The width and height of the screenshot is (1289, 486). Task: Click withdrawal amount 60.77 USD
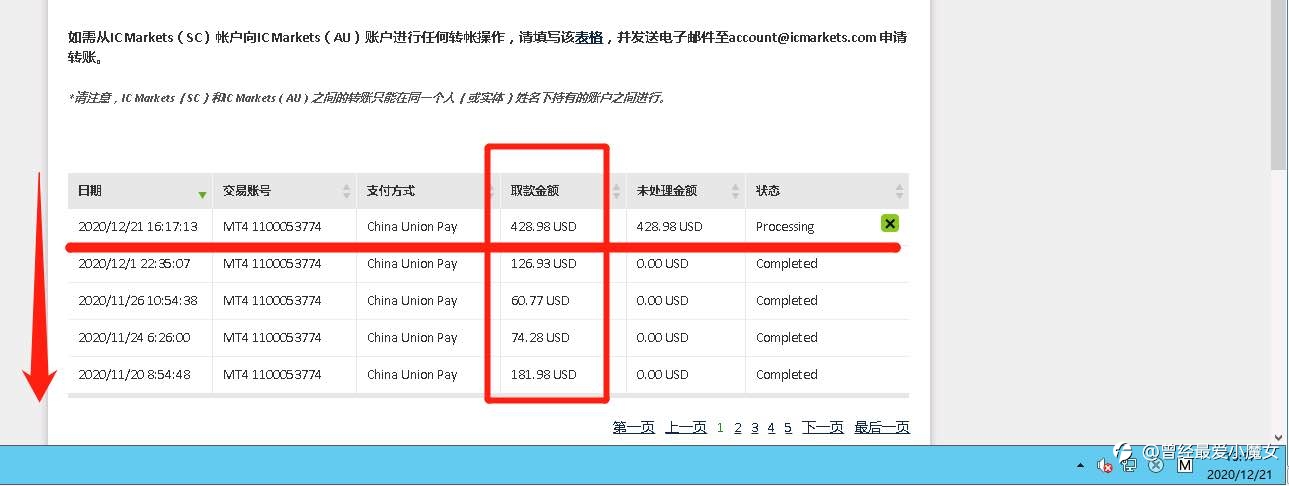[x=540, y=301]
